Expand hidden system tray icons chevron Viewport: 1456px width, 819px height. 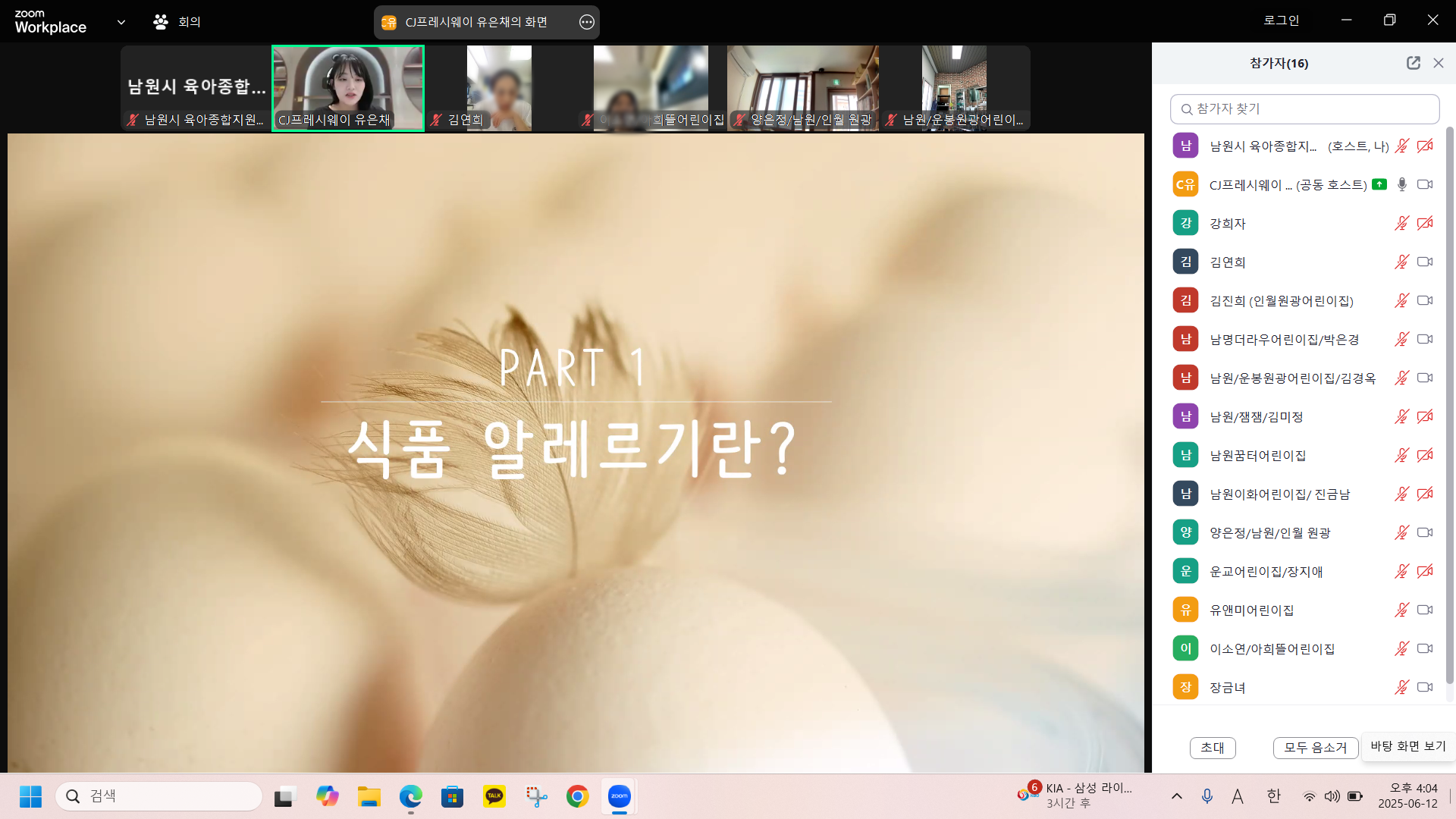[1177, 796]
